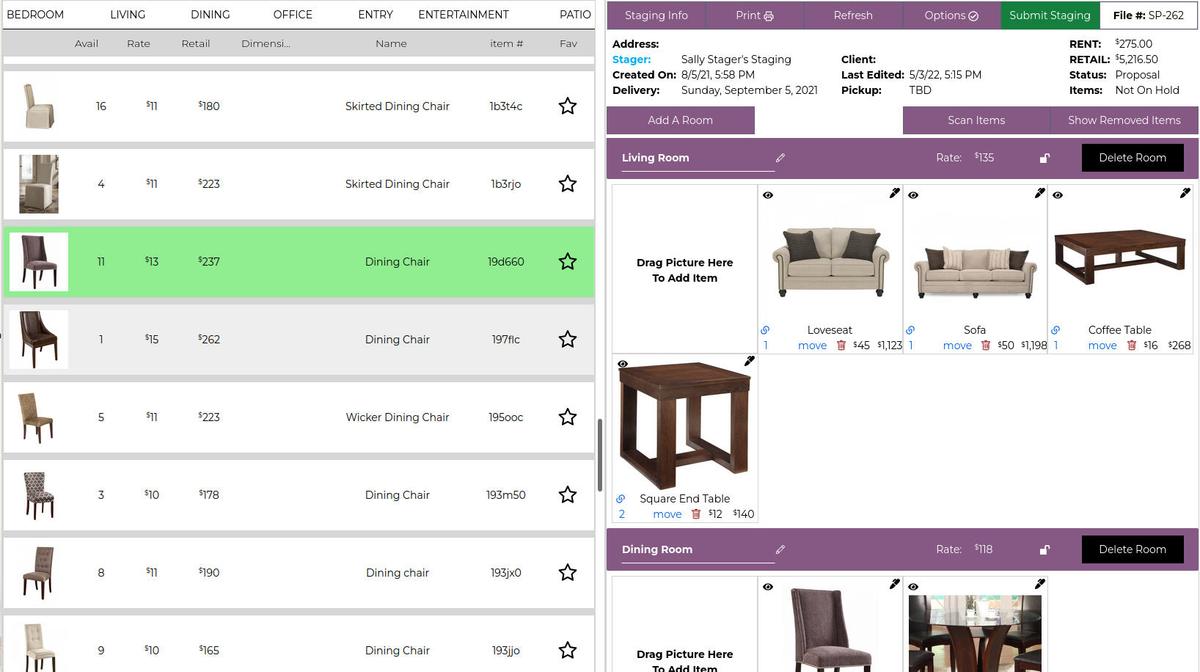The image size is (1200, 672).
Task: Toggle the eye icon on the Coffee Table card
Action: point(1057,194)
